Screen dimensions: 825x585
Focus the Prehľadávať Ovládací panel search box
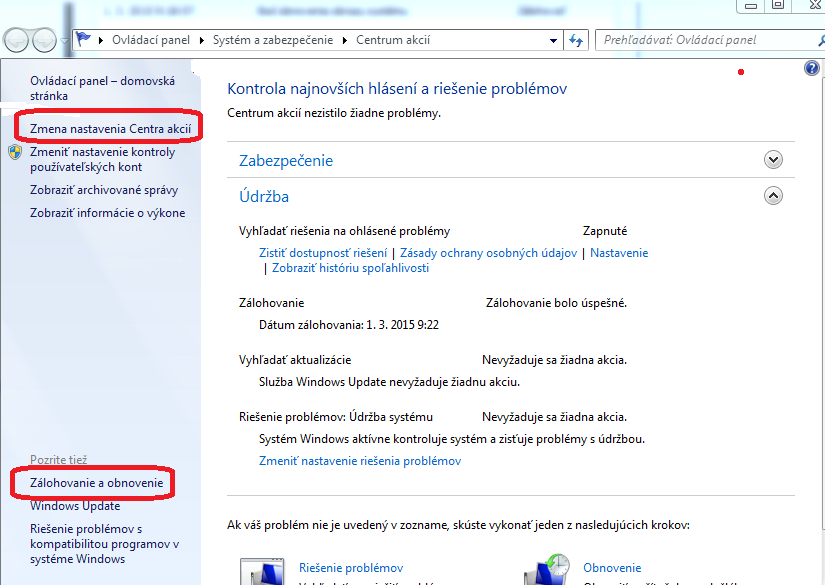tap(708, 40)
